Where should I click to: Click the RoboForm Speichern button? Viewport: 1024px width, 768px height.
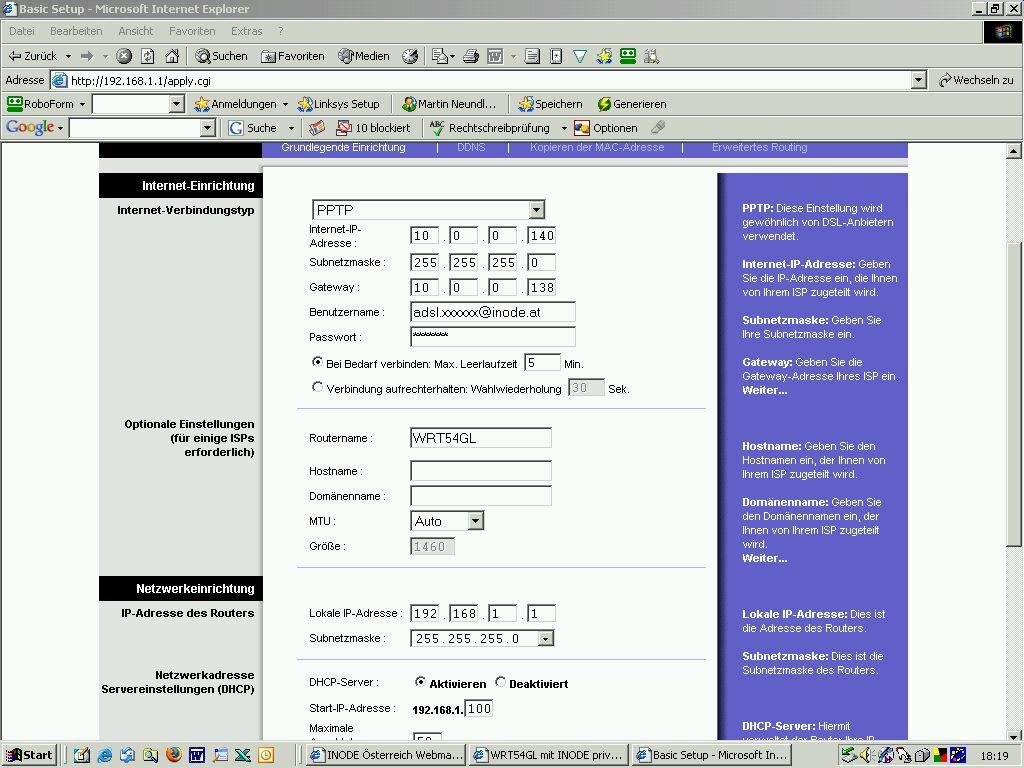(x=550, y=104)
